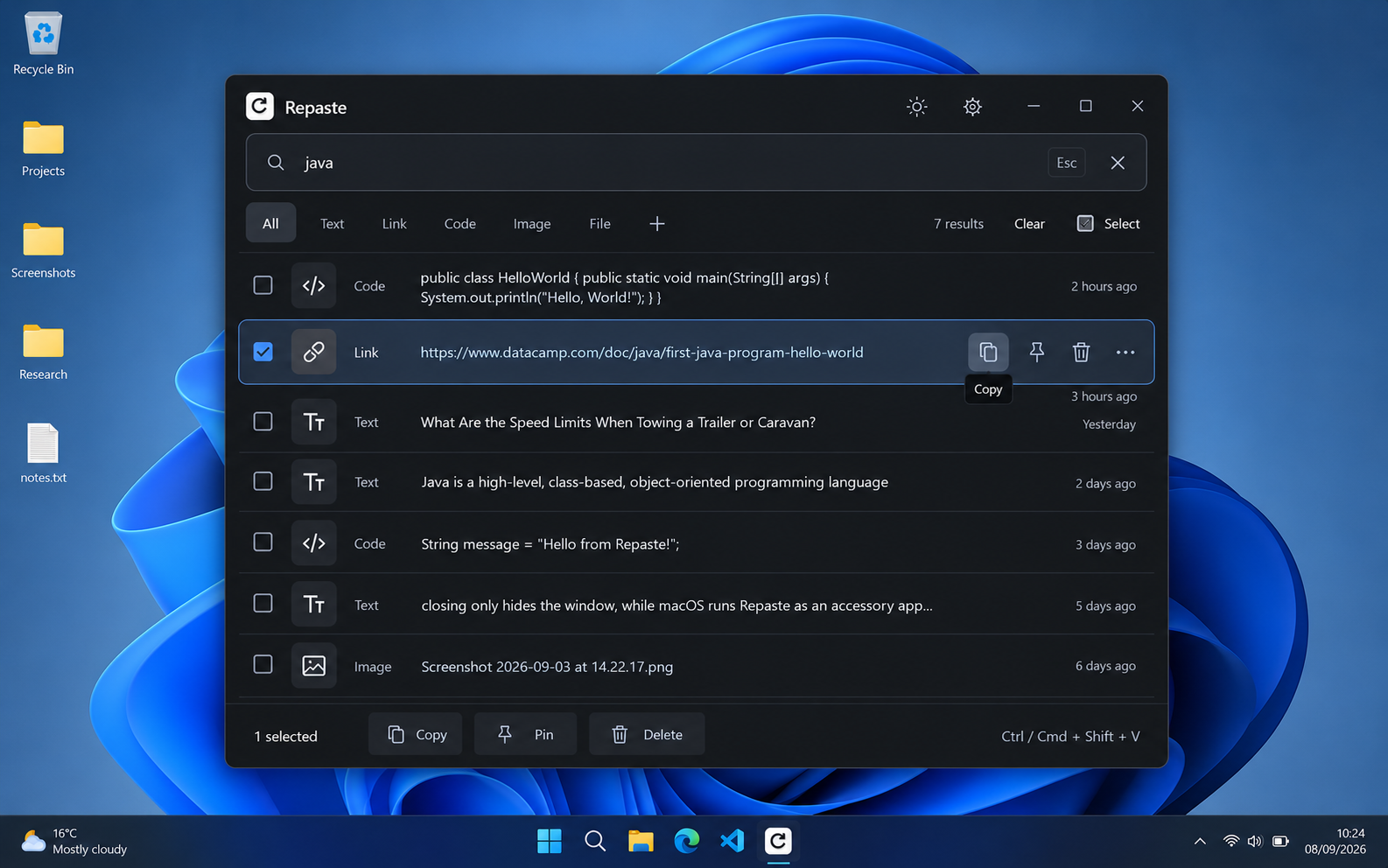Select 'Screenshot 2026-09-03 at 14.22.17.png' entry
This screenshot has width=1388, height=868.
click(547, 667)
